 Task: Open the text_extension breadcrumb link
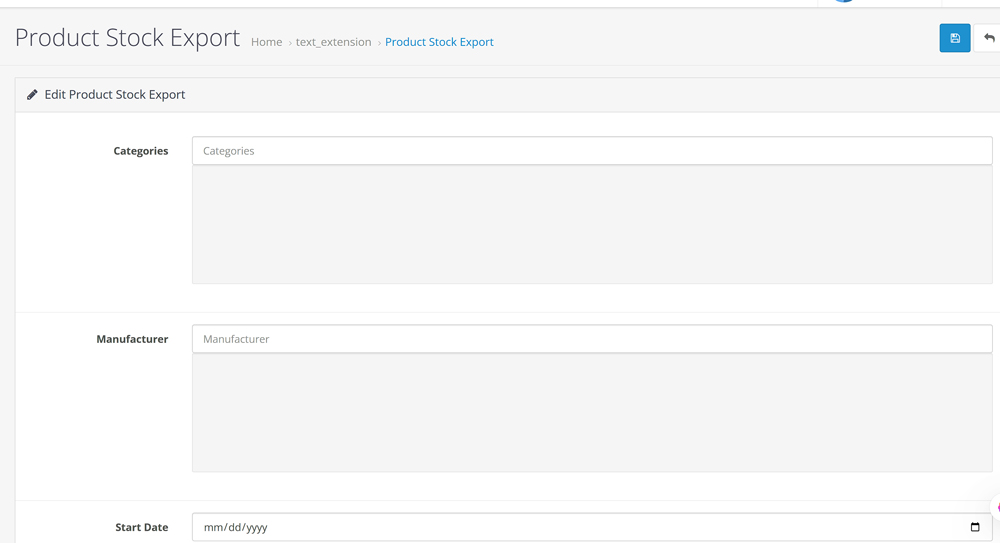point(333,42)
